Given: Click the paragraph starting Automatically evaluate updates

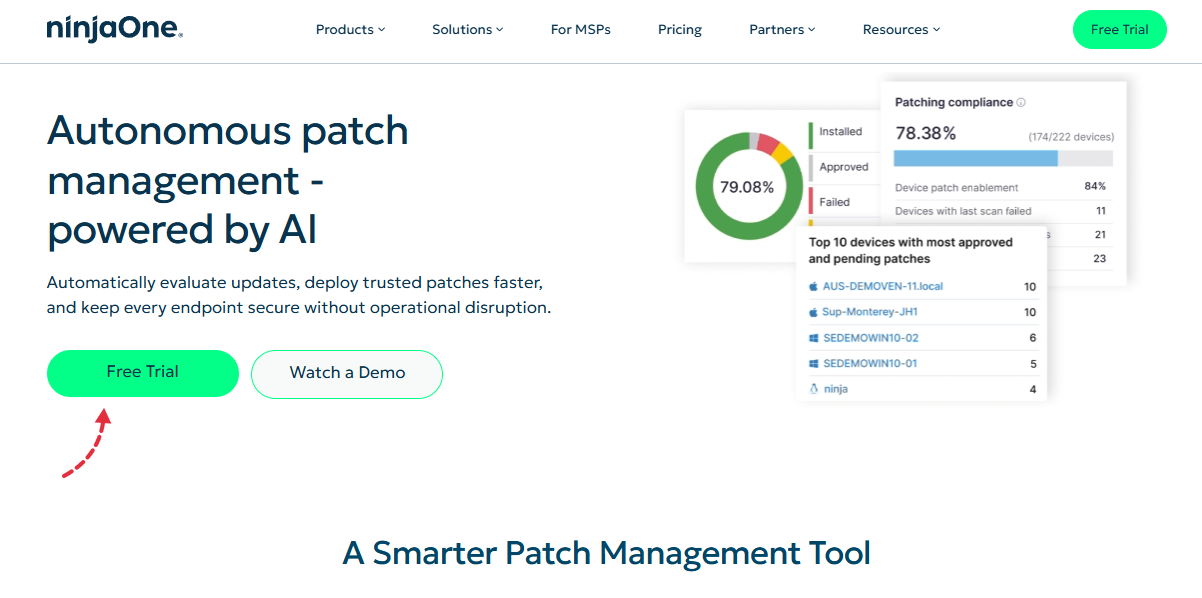Looking at the screenshot, I should click(299, 295).
